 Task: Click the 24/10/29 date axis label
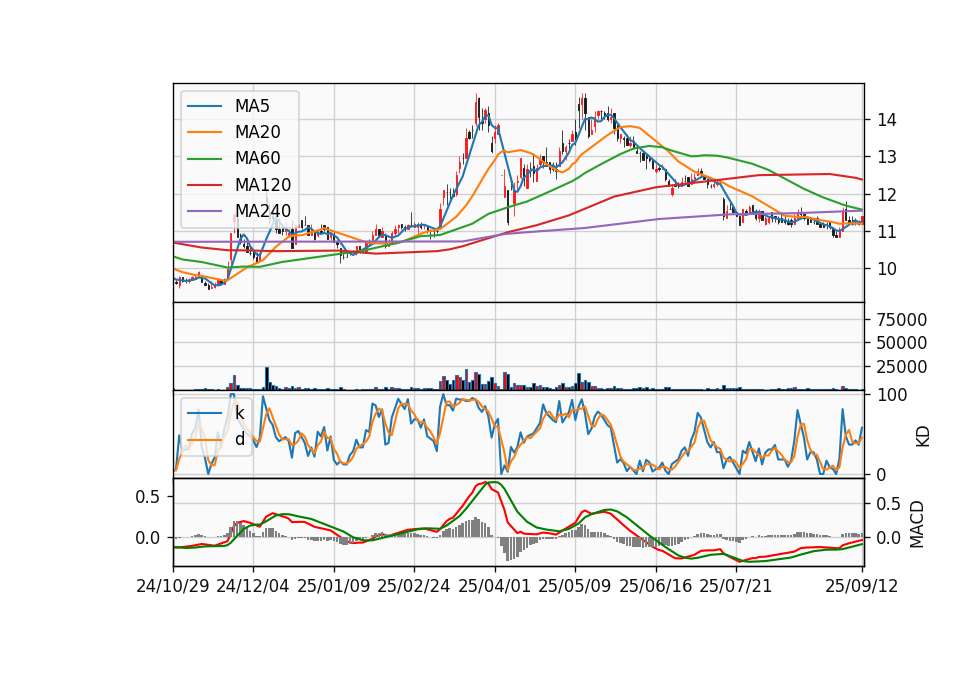[x=173, y=587]
